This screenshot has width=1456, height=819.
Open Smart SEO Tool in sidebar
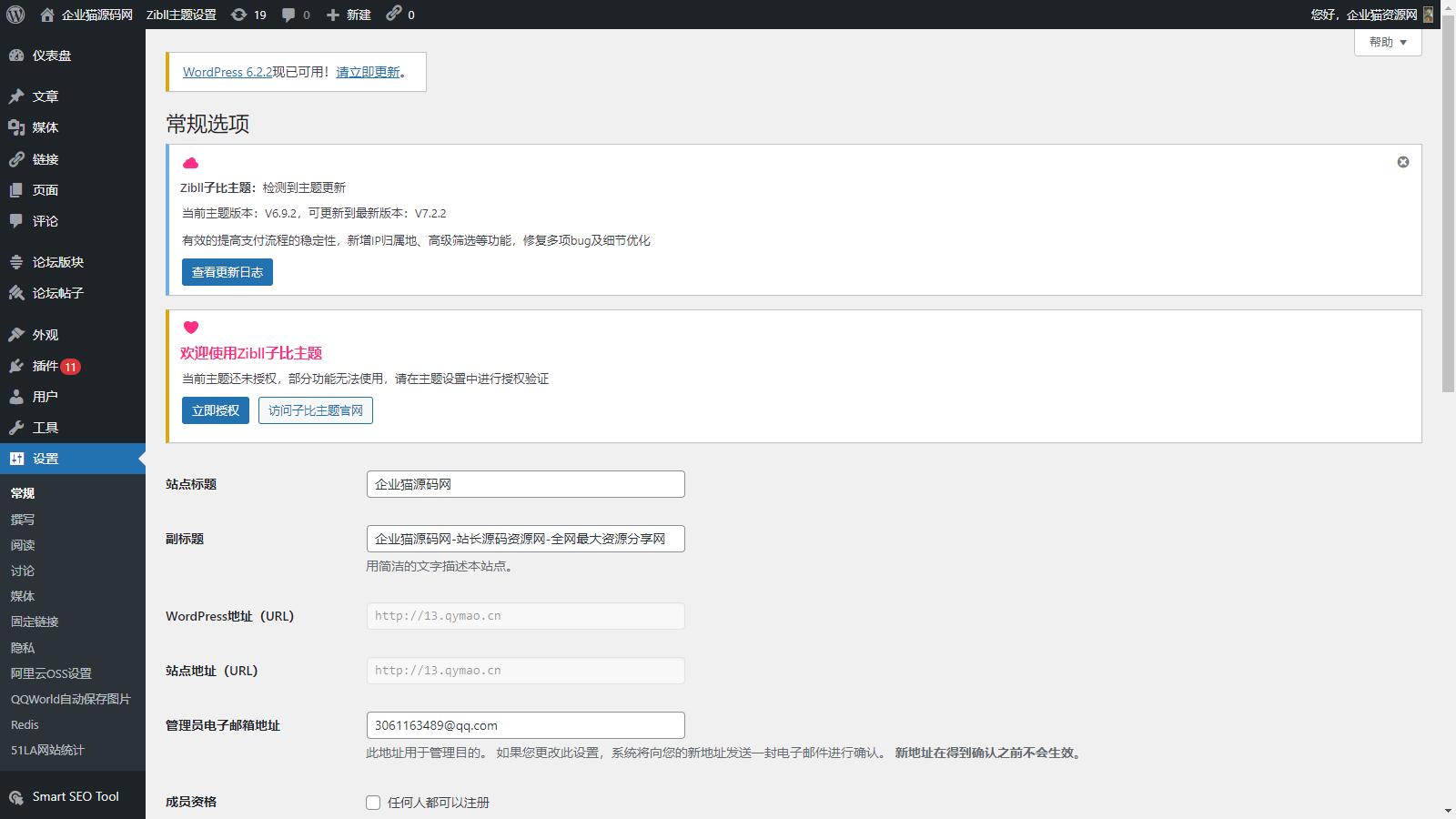tap(75, 796)
